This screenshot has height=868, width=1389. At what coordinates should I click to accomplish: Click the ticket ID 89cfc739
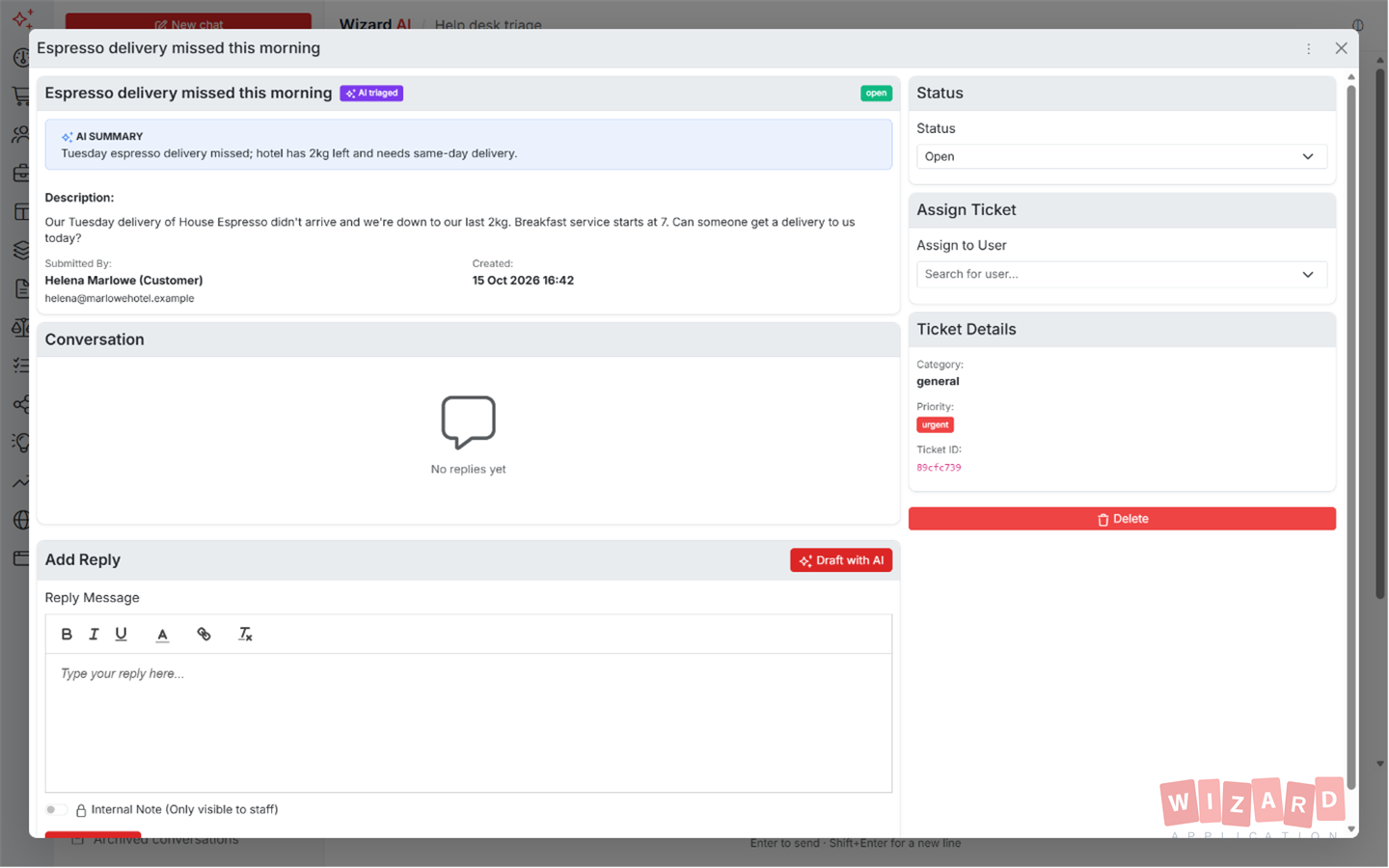[939, 468]
